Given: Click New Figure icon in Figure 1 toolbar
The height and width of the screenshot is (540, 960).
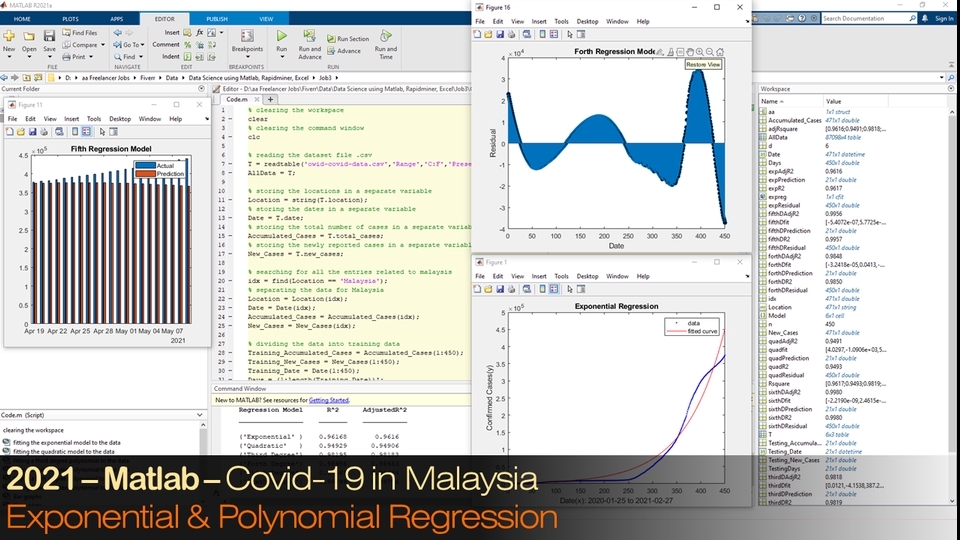Looking at the screenshot, I should pyautogui.click(x=477, y=289).
